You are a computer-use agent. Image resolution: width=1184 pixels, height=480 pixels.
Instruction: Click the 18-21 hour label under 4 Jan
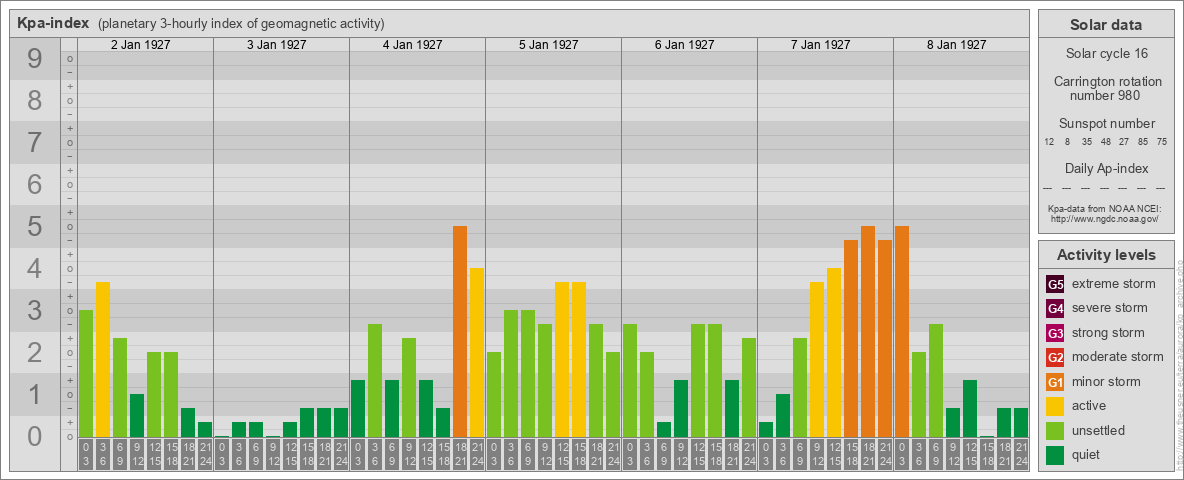(460, 455)
